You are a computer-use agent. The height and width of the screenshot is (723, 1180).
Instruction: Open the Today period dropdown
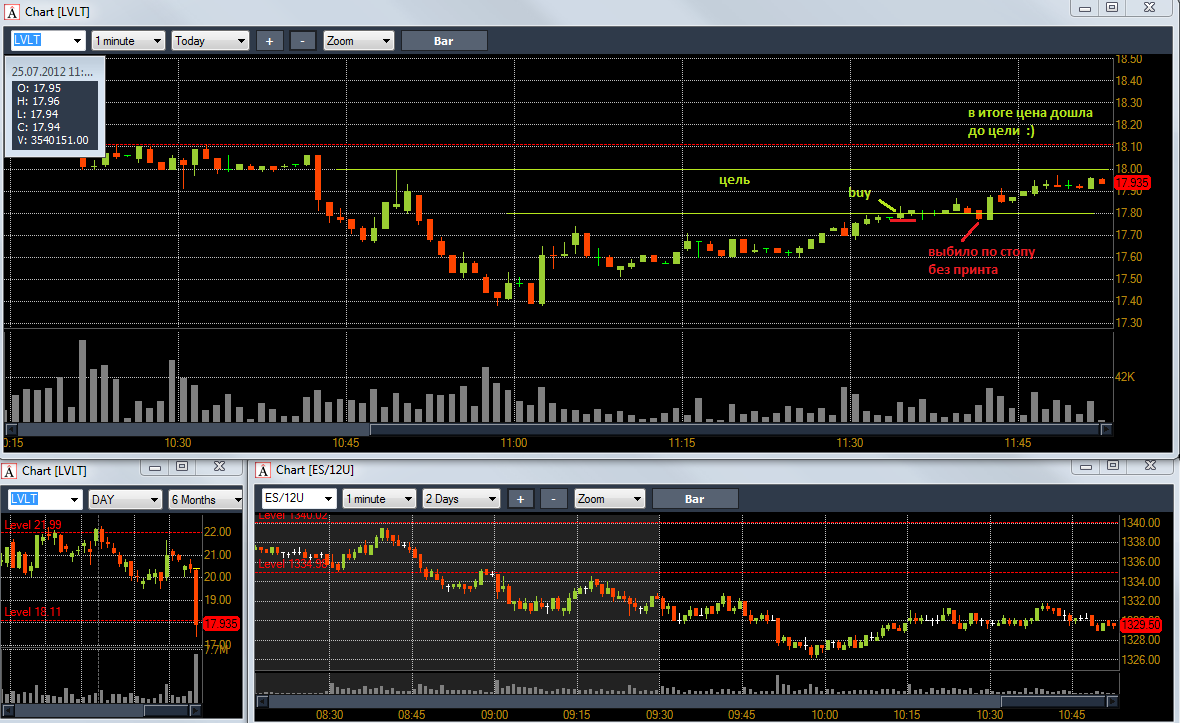(x=211, y=41)
